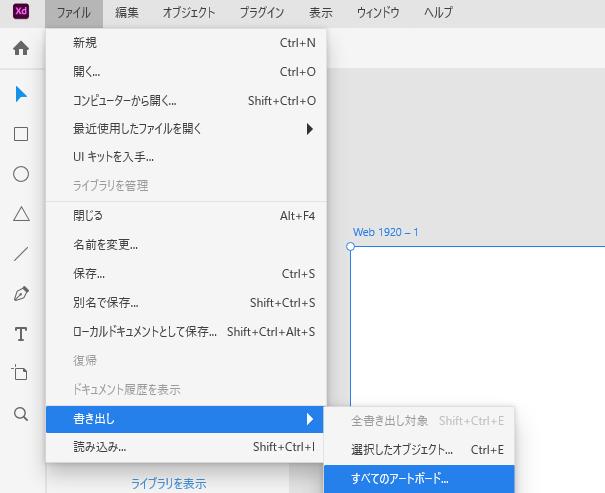The width and height of the screenshot is (605, 493).
Task: Click the Home icon
Action: [x=20, y=48]
